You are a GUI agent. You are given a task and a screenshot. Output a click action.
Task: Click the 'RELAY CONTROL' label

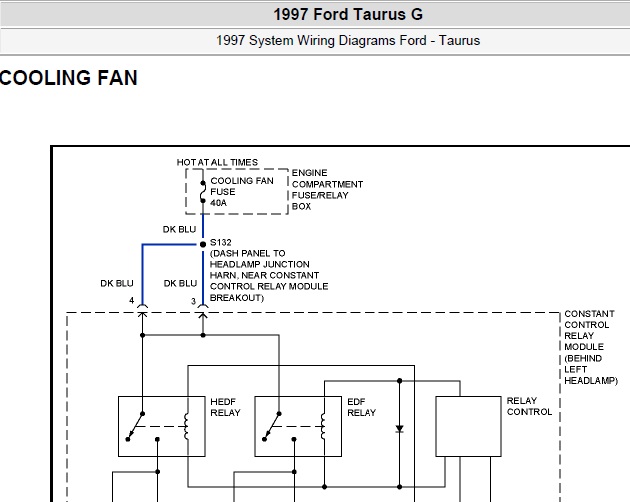[529, 406]
